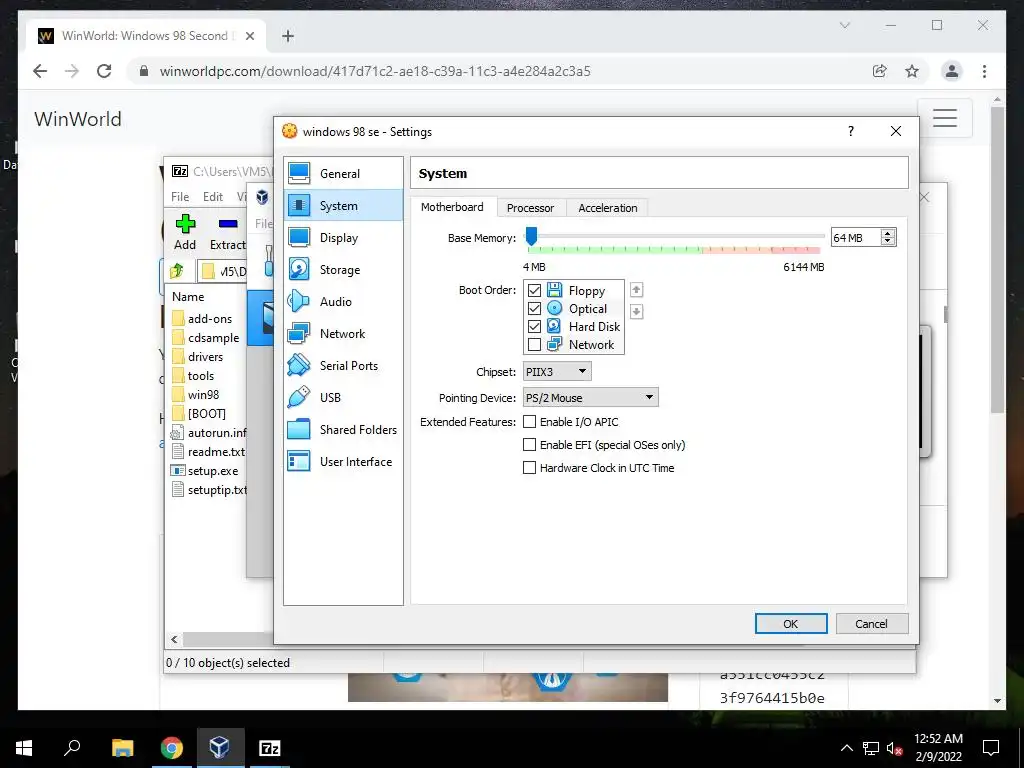Click Chrome address bar URL
Screen dimensions: 1024x768
pos(375,71)
